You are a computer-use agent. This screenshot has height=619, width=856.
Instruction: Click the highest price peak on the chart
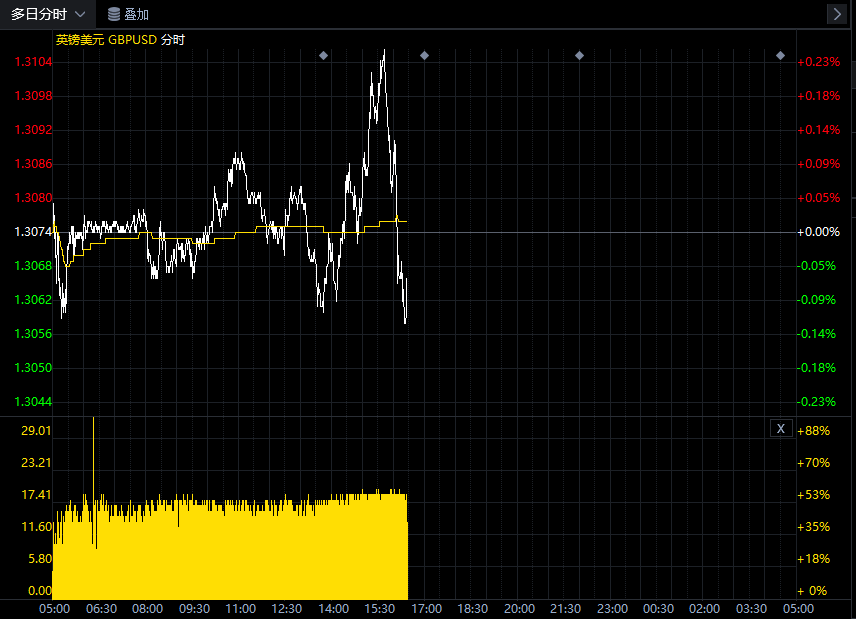tap(383, 52)
